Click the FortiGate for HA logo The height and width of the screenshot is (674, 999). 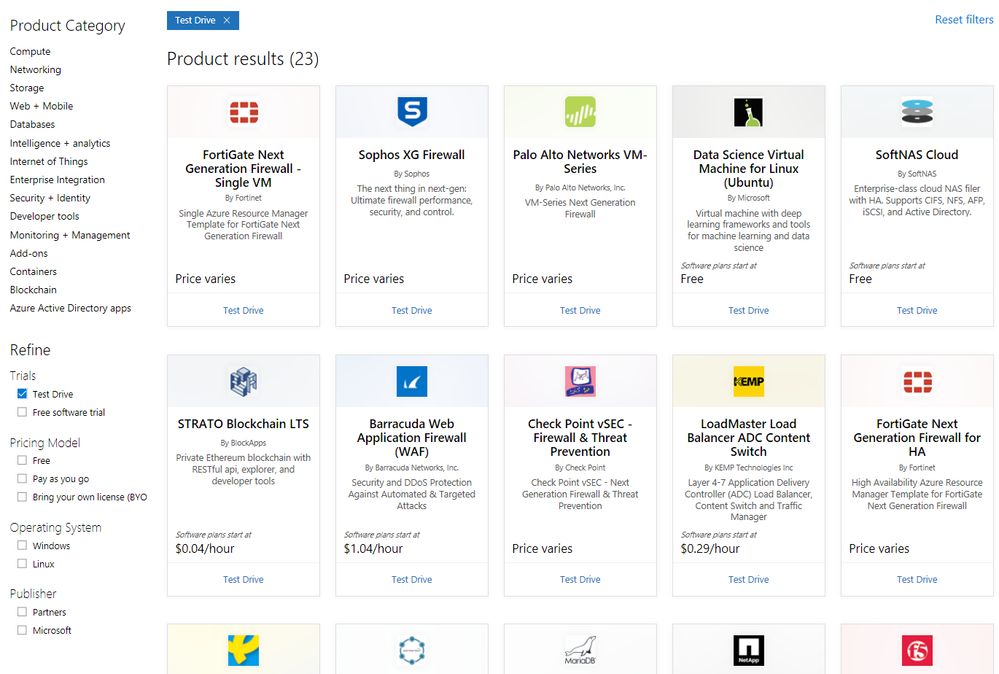917,382
